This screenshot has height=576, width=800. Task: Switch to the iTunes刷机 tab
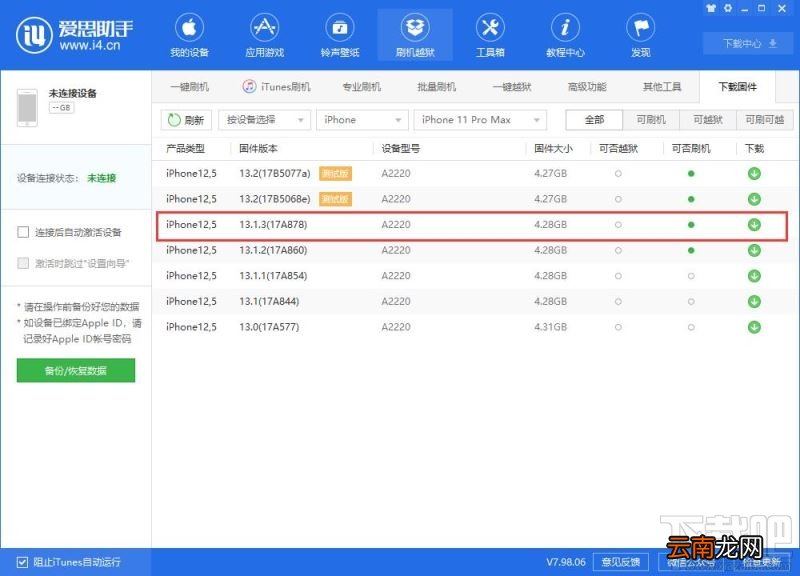[x=276, y=87]
